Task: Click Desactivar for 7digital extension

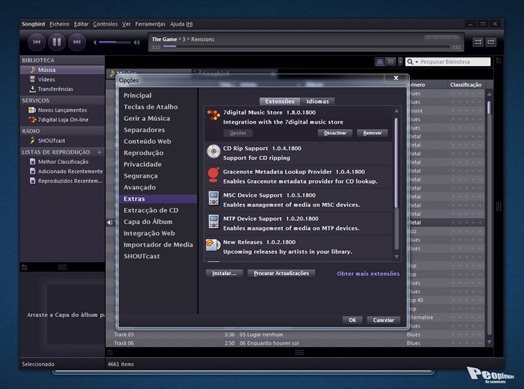Action: tap(335, 133)
